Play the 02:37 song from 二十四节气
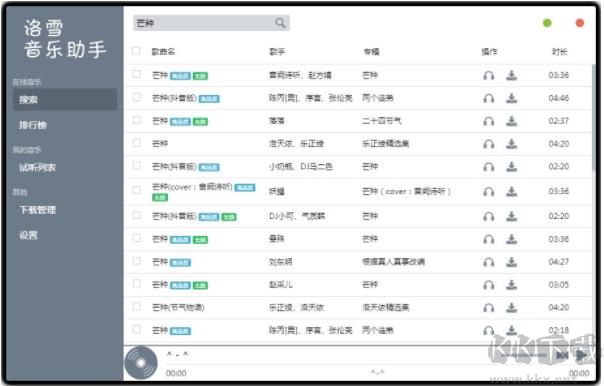604x386 pixels. [488, 121]
